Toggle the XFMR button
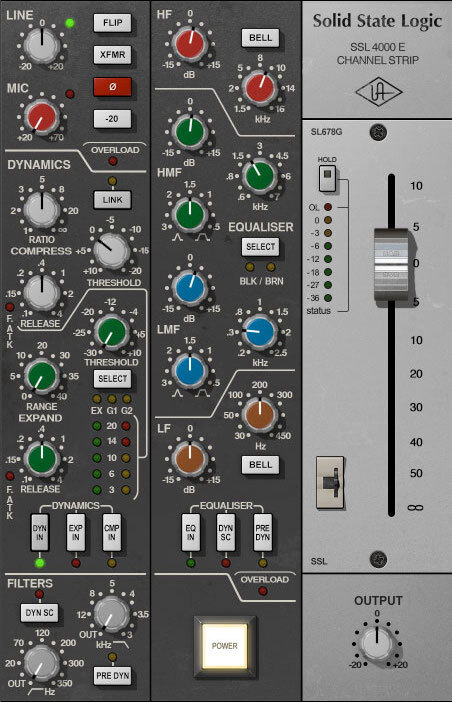The height and width of the screenshot is (702, 452). (x=112, y=55)
